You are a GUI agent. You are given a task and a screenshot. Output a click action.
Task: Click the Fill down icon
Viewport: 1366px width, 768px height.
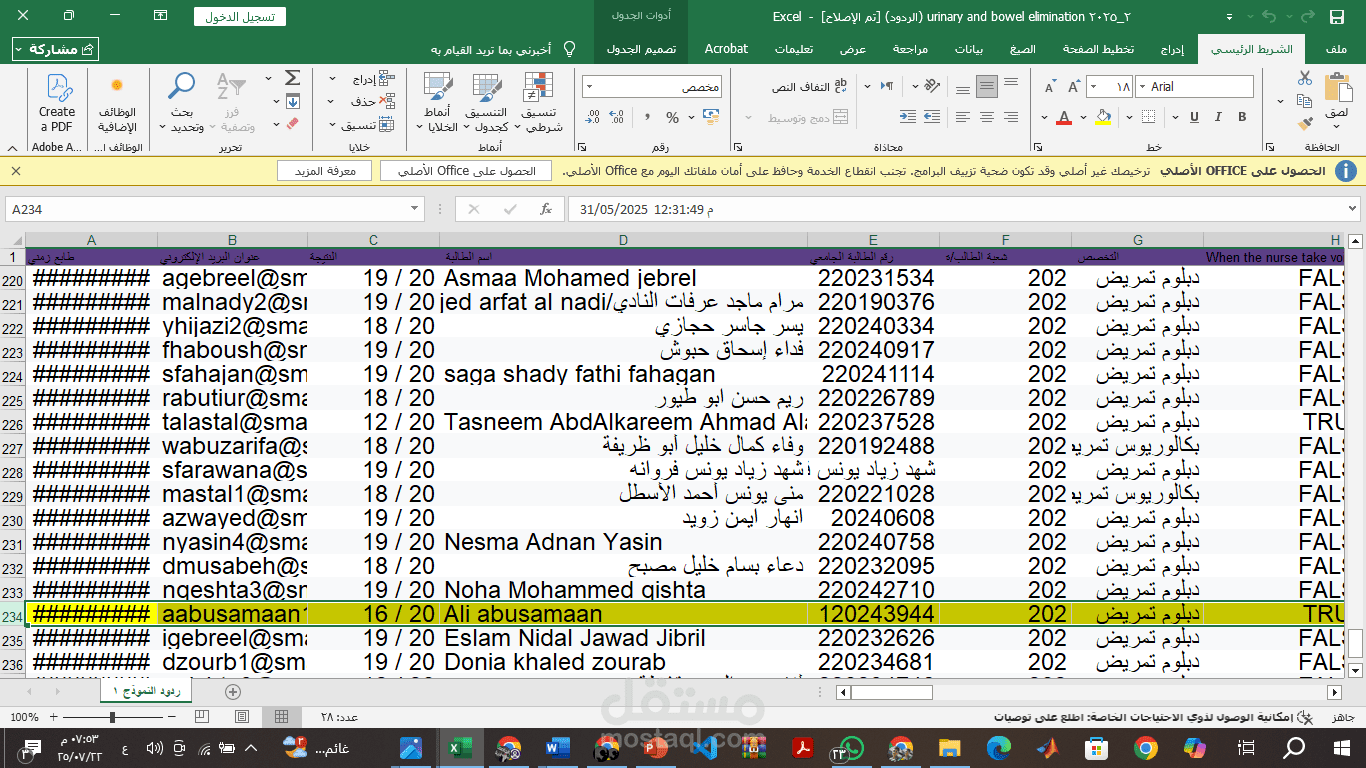292,101
